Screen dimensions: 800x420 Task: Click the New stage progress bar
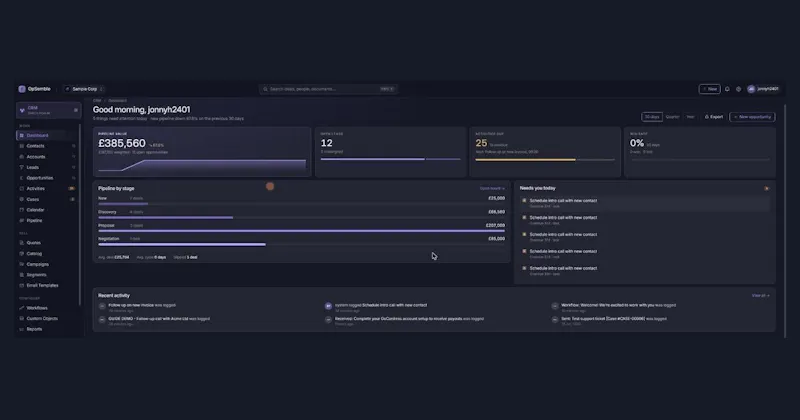(302, 204)
